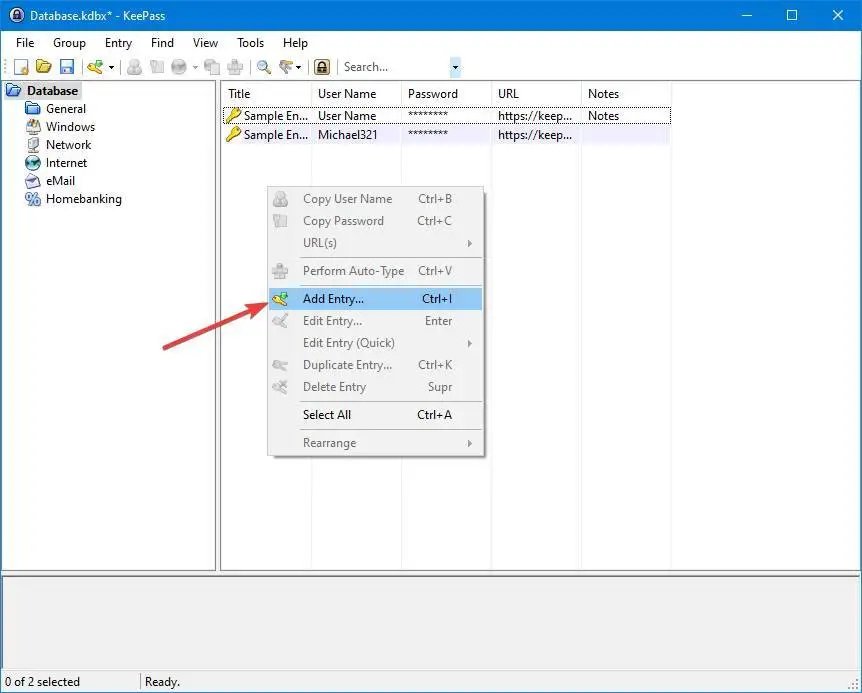
Task: Expand the URL(s) submenu
Action: point(375,243)
